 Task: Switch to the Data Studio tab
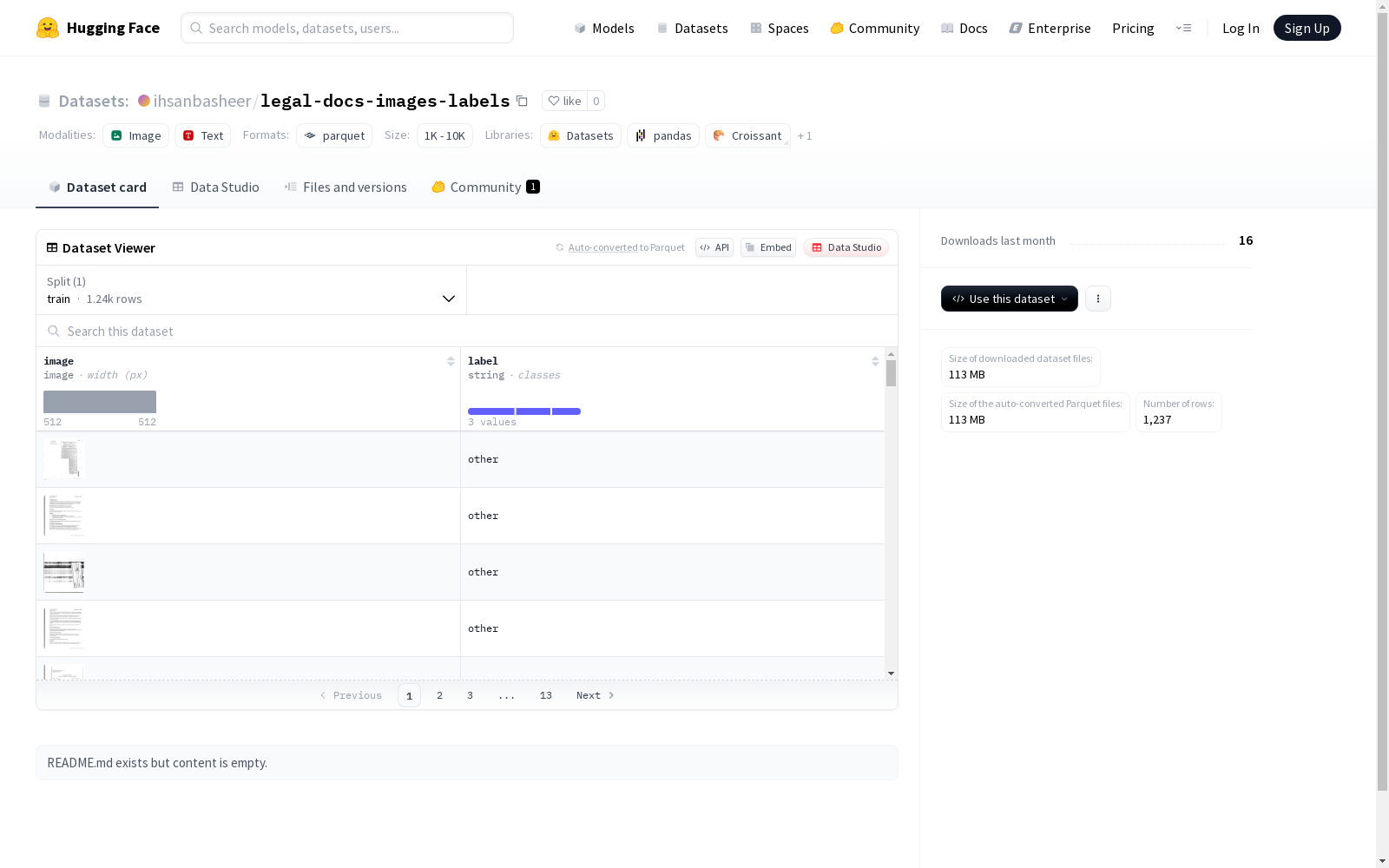[x=216, y=187]
